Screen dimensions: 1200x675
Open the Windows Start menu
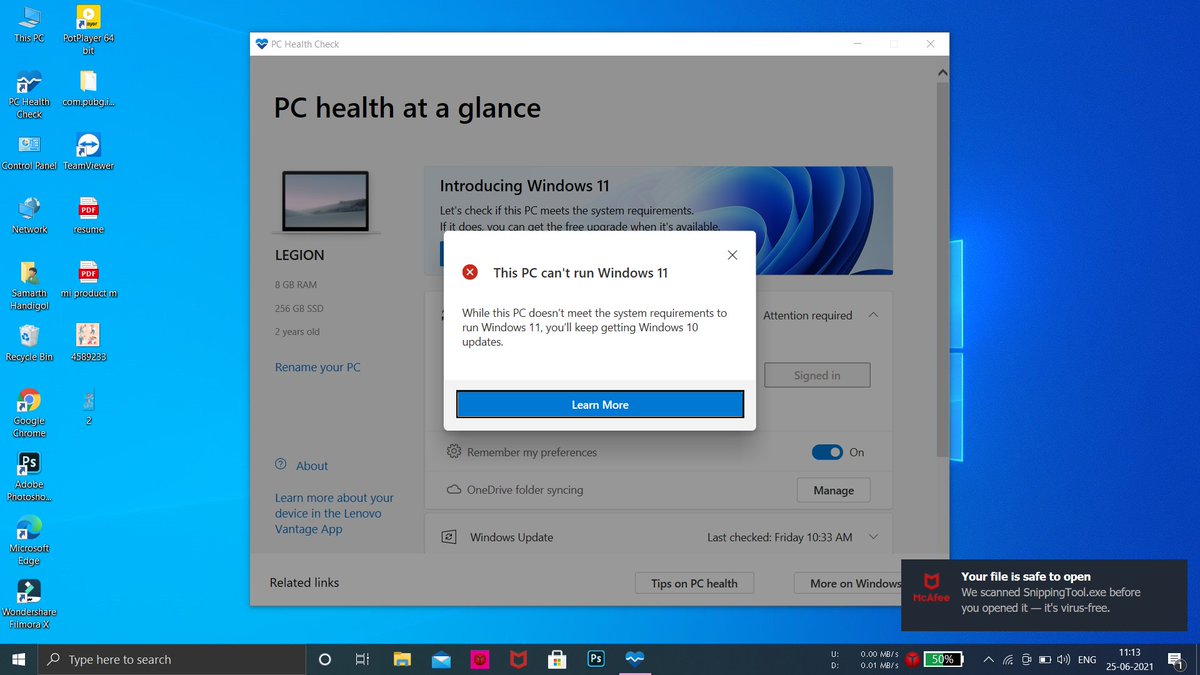18,659
